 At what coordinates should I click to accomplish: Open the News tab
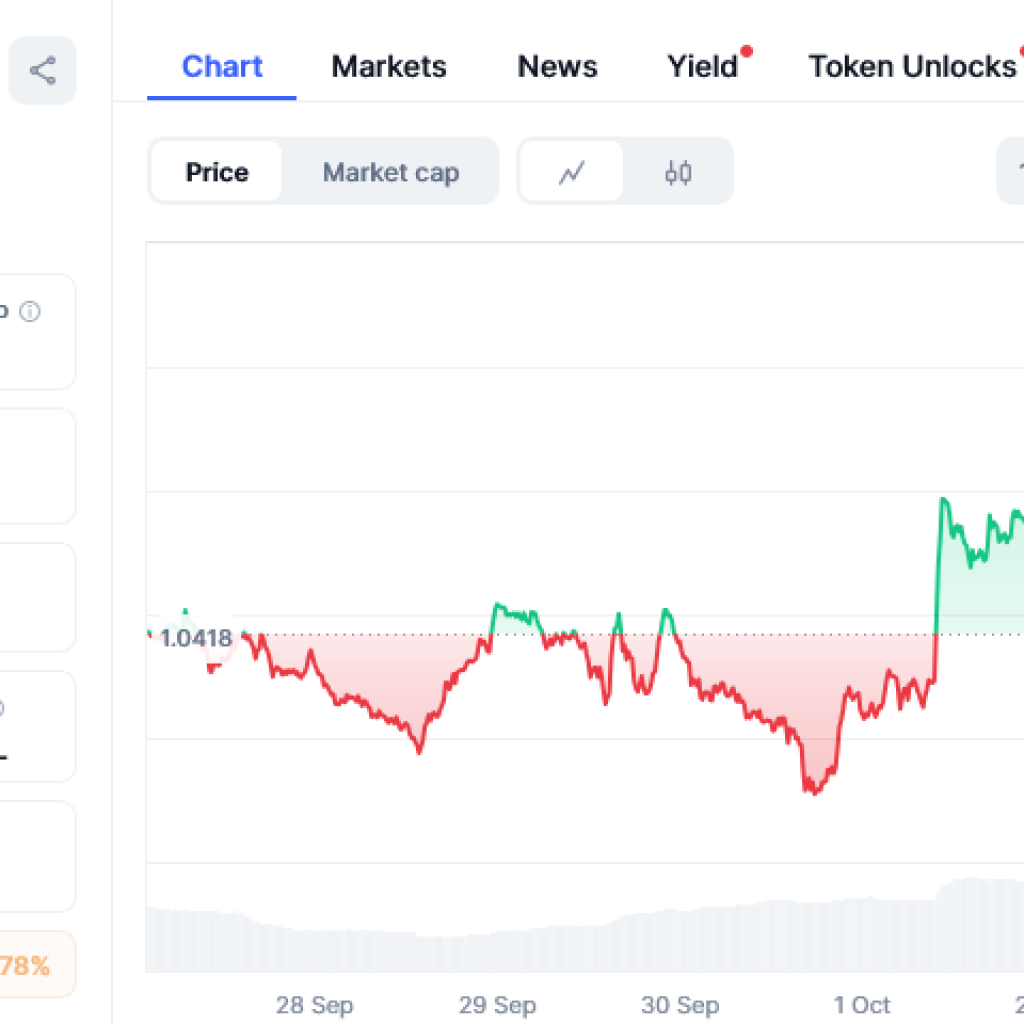(557, 67)
